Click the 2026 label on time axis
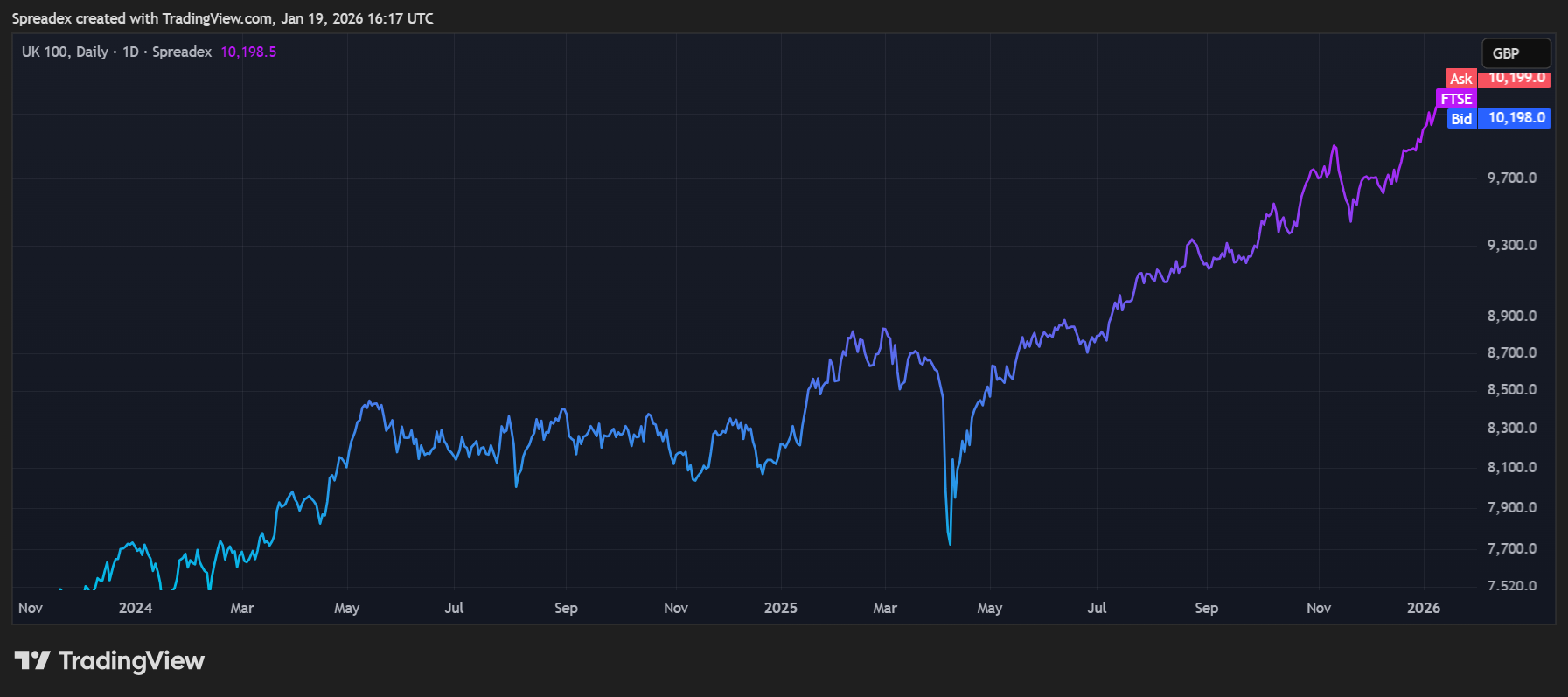Viewport: 1568px width, 697px height. (x=1424, y=608)
